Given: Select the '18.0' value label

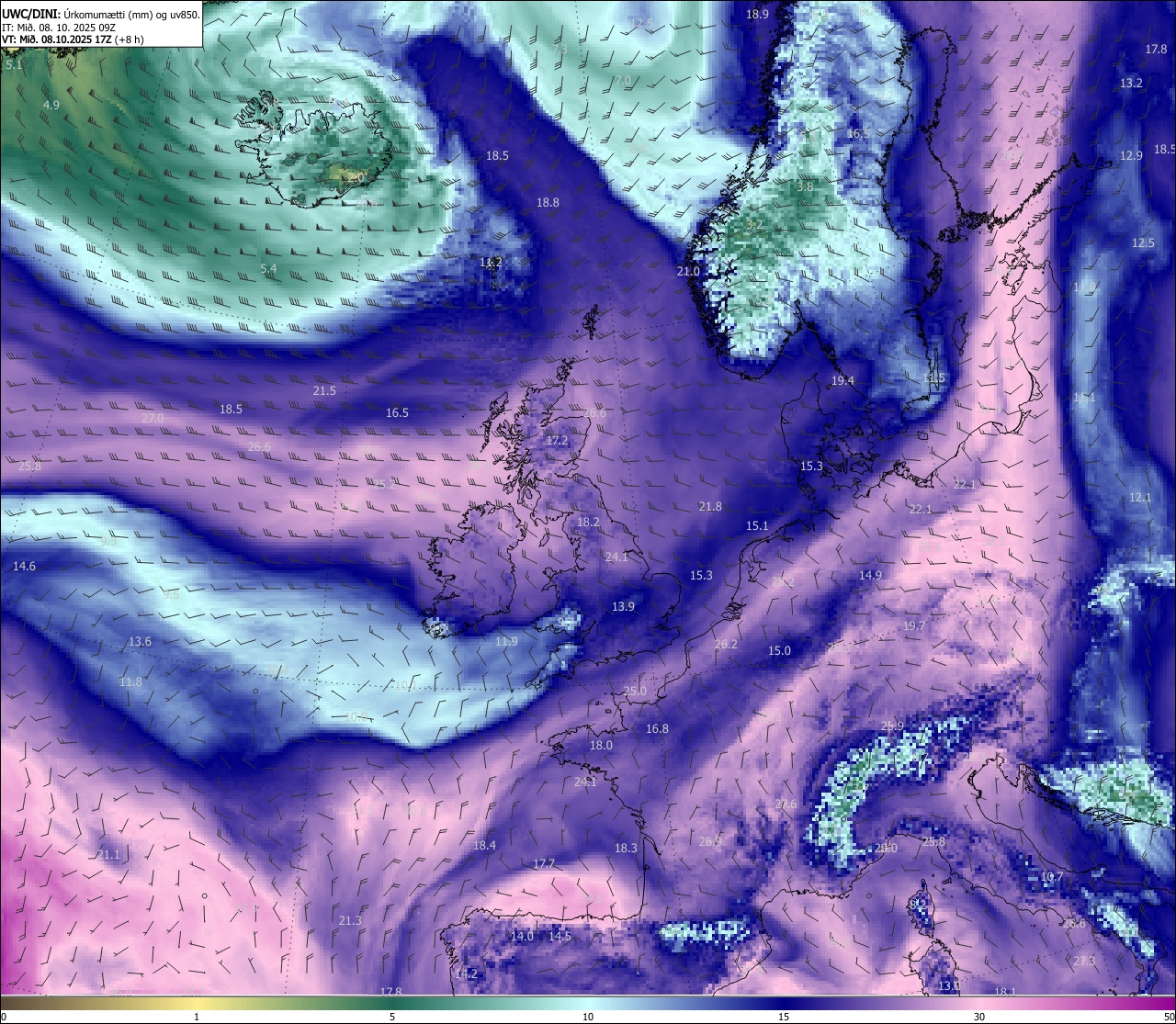Looking at the screenshot, I should pos(601,746).
